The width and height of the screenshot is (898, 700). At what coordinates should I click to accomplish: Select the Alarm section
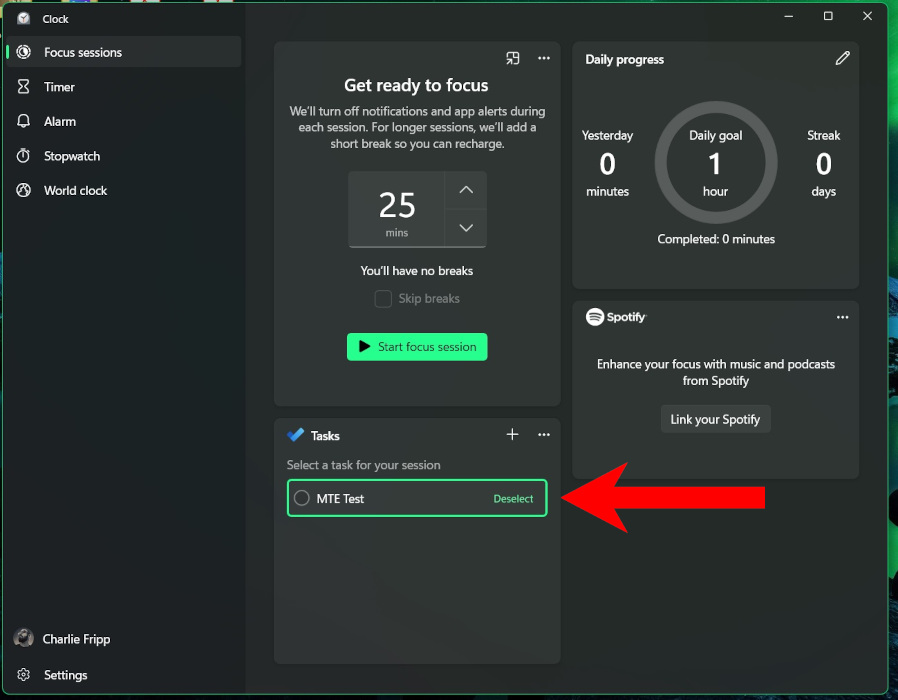click(x=60, y=121)
